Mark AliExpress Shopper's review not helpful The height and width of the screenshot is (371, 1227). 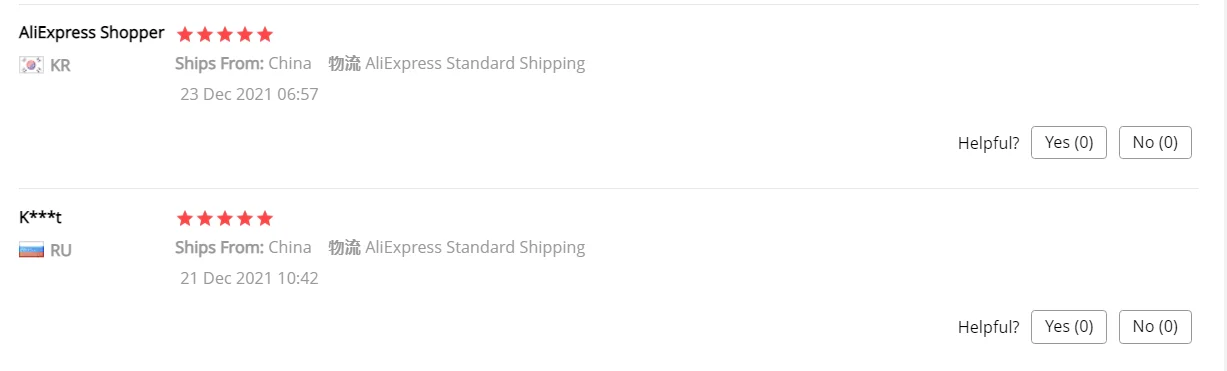coord(1155,142)
